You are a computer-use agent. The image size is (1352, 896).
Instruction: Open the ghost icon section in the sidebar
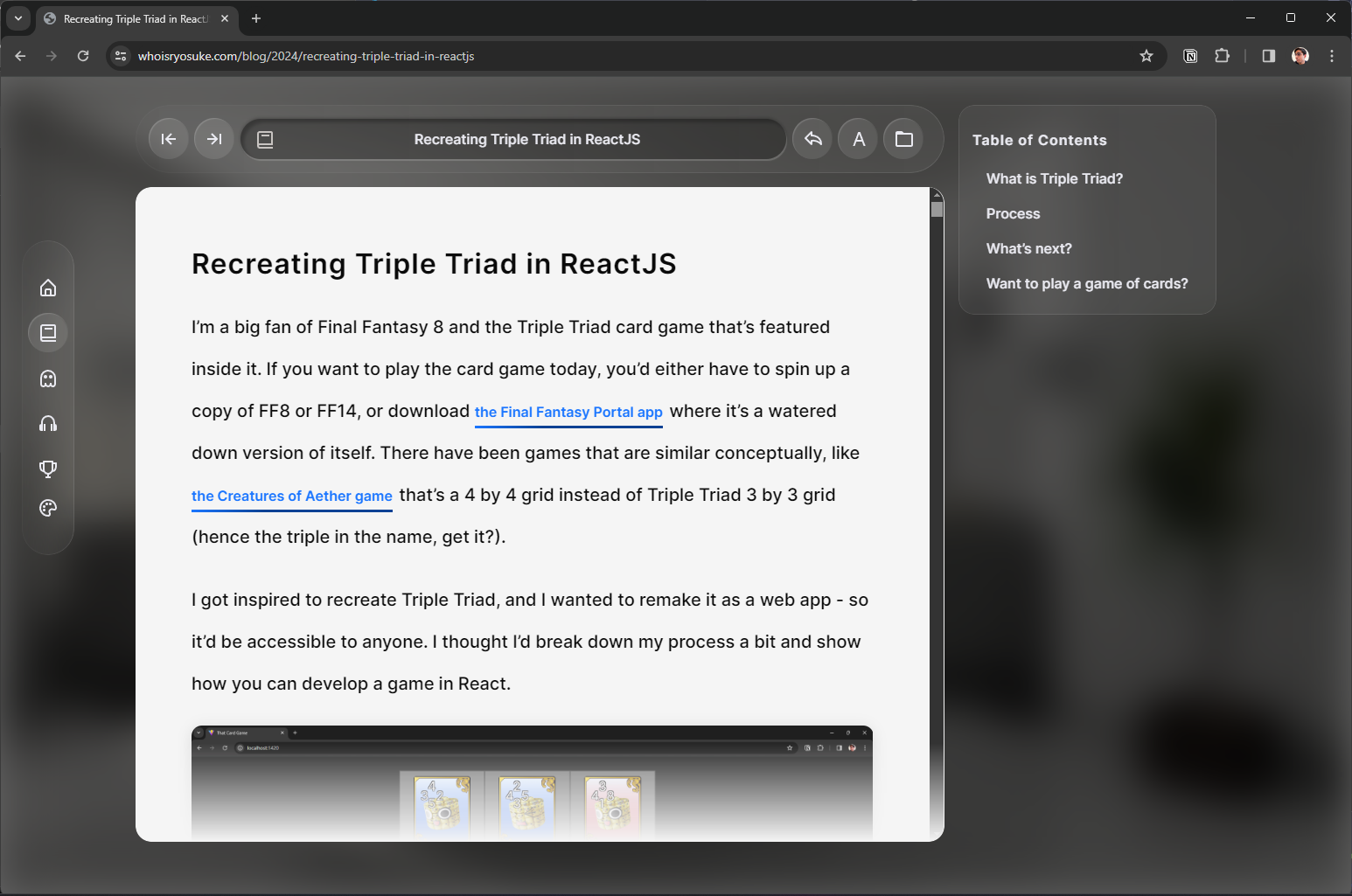[47, 378]
